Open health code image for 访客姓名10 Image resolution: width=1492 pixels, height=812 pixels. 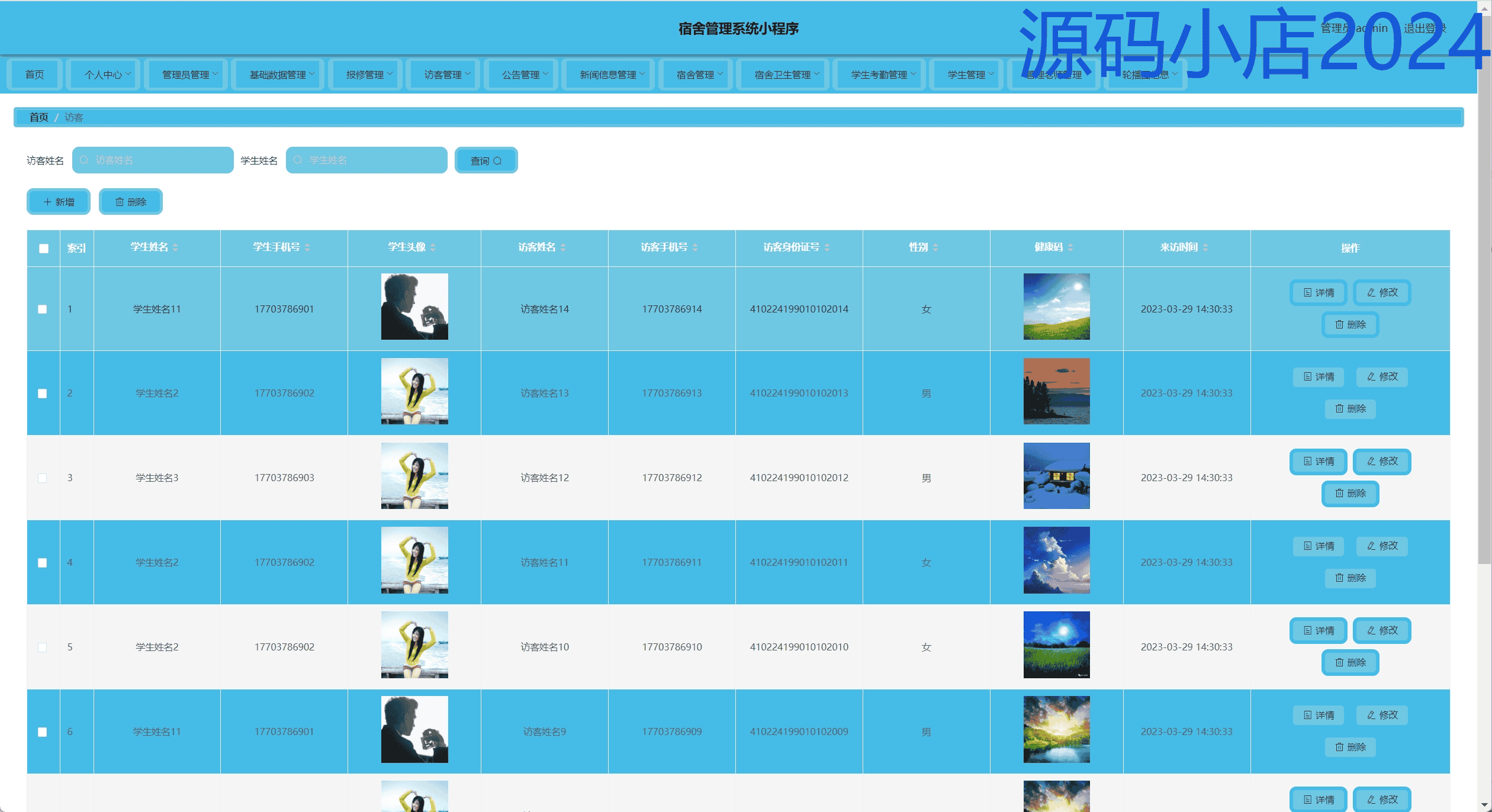tap(1057, 645)
